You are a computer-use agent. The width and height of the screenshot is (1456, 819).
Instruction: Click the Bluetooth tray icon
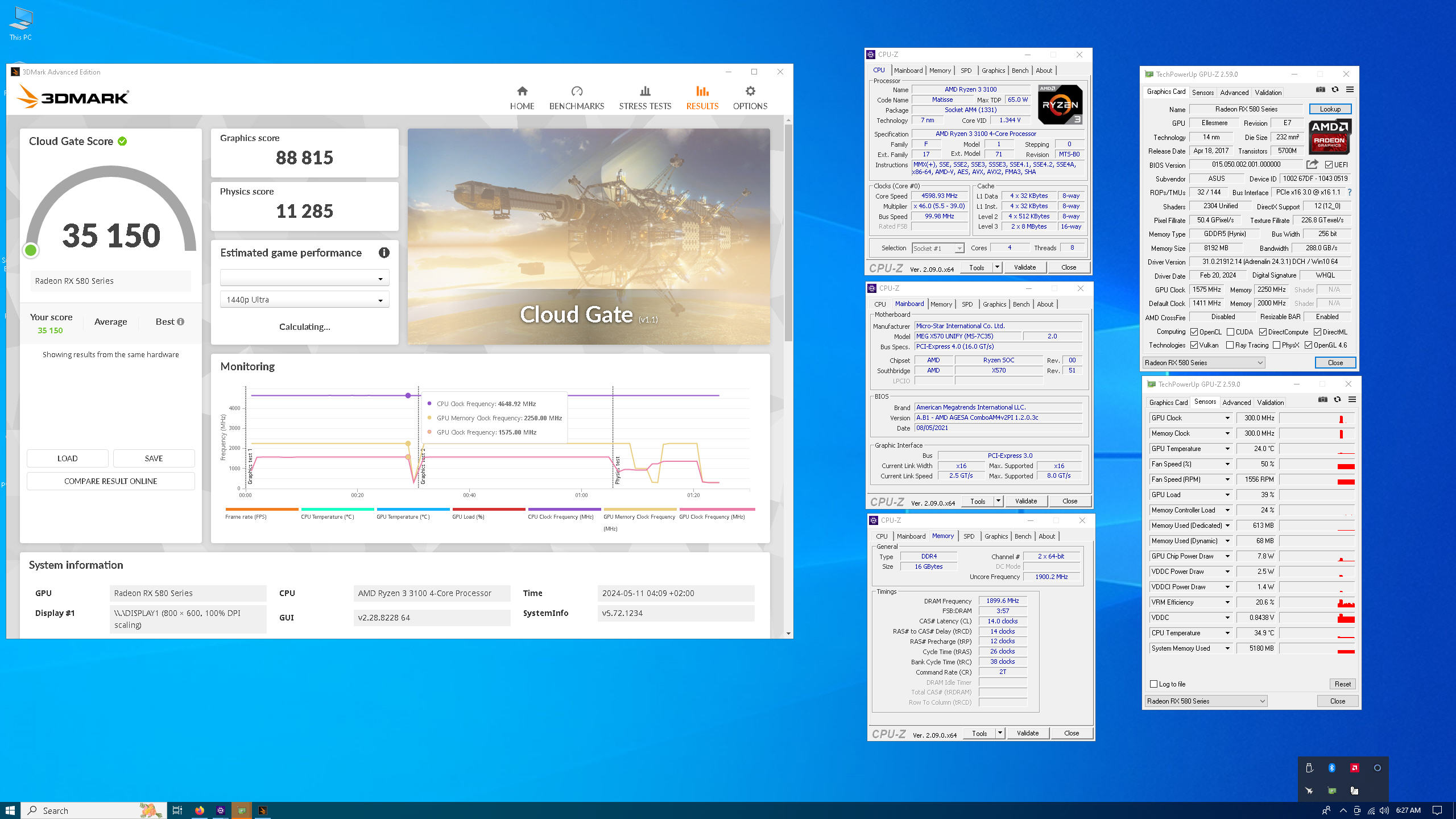[x=1331, y=768]
